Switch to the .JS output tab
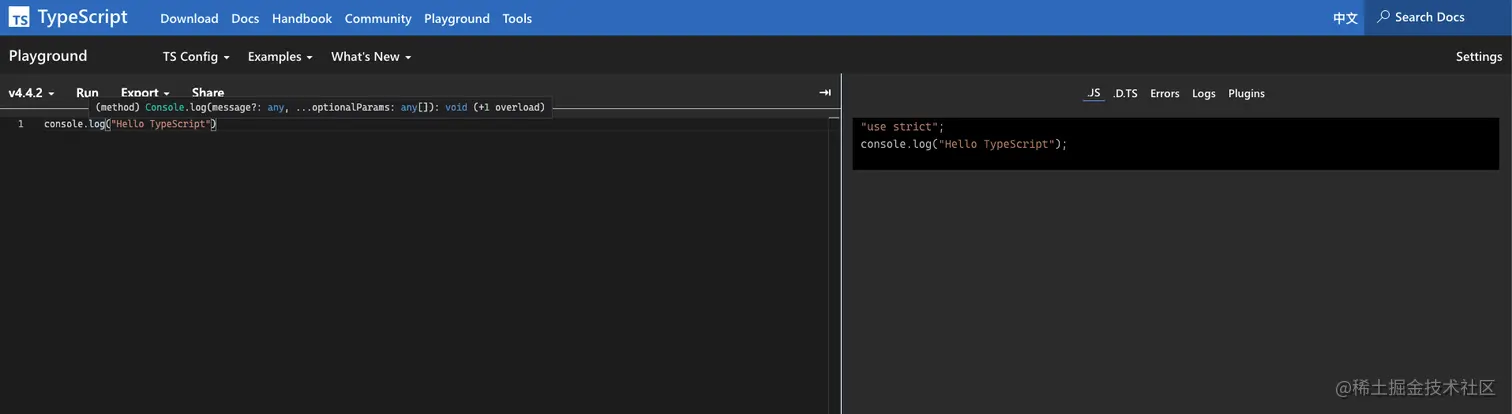This screenshot has height=414, width=1512. [1093, 93]
